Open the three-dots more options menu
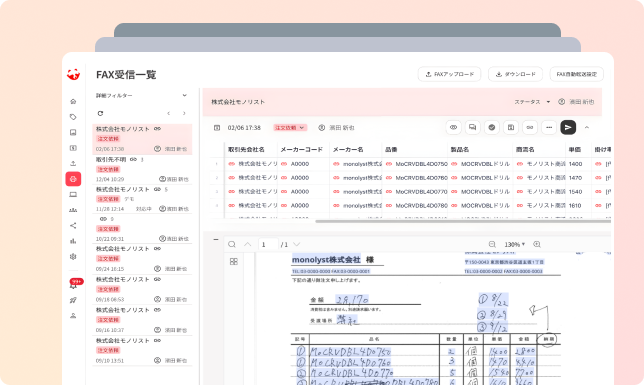The height and width of the screenshot is (385, 644). point(549,127)
